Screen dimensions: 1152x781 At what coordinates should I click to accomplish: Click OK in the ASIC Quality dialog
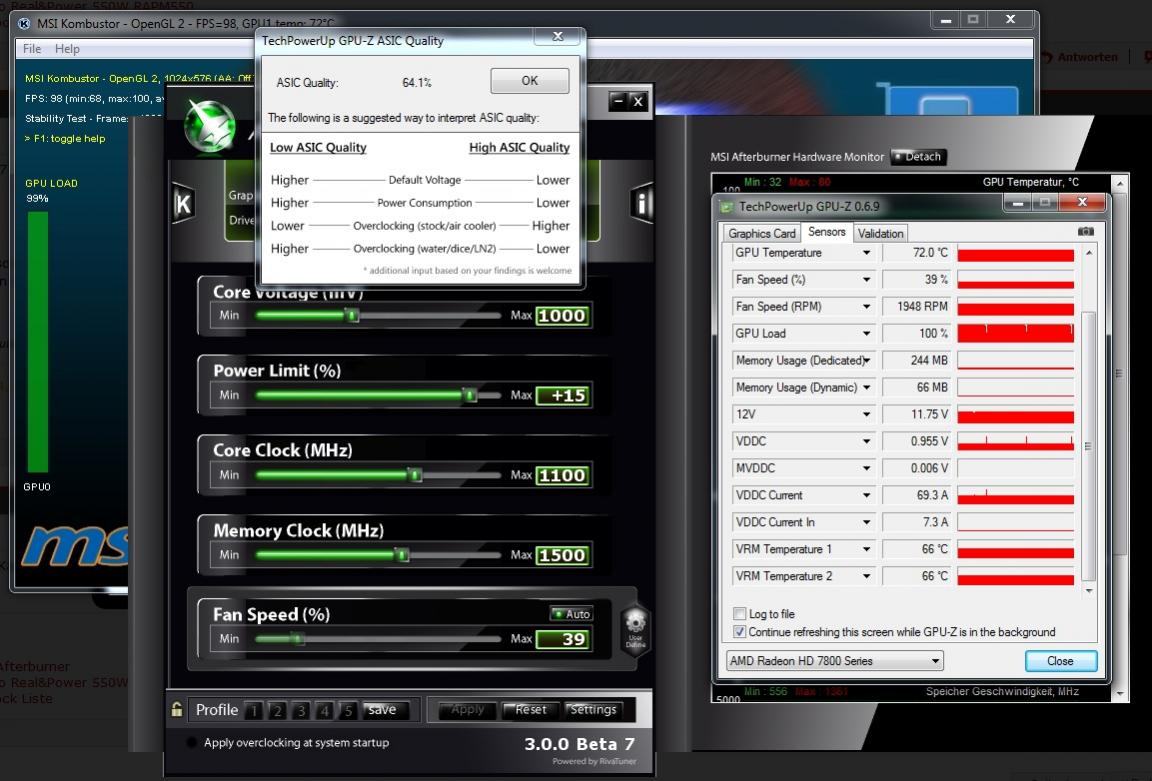[x=530, y=81]
